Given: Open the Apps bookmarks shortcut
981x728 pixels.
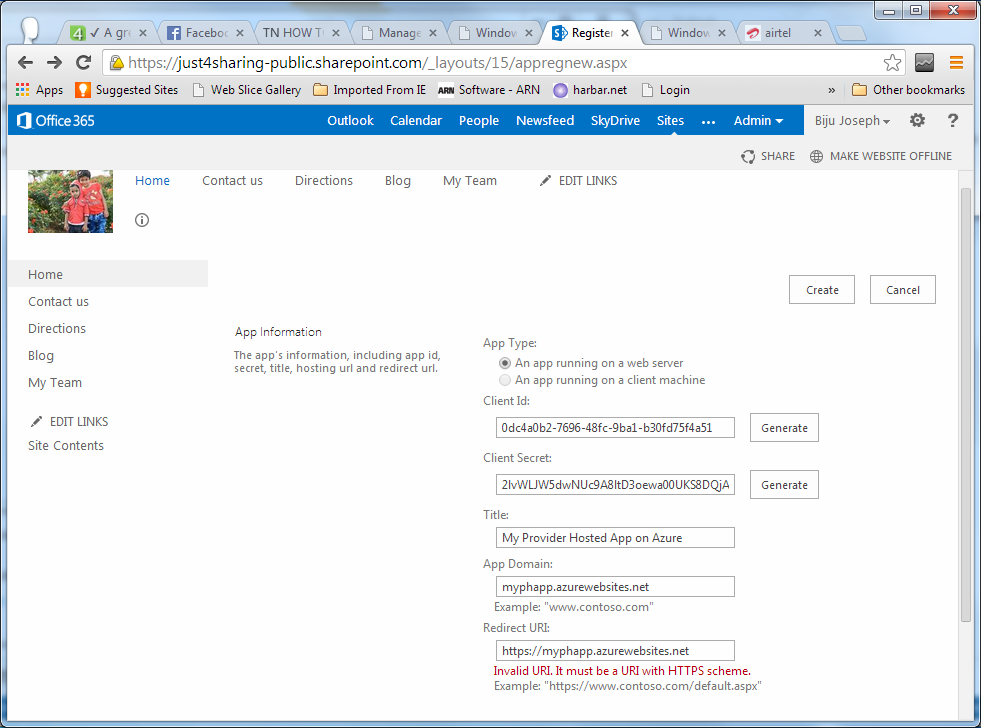Looking at the screenshot, I should [39, 90].
